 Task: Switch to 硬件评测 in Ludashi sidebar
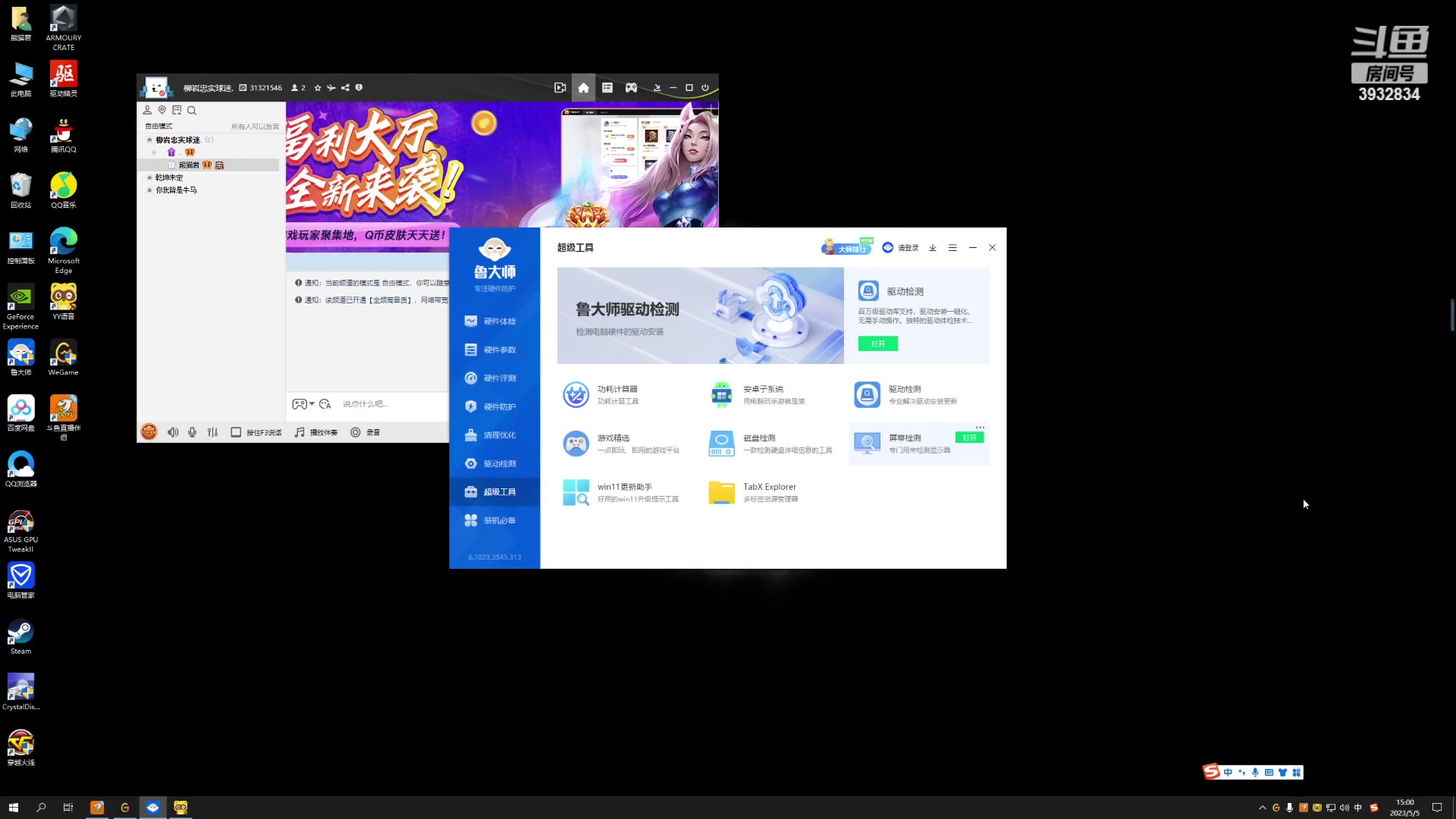coord(494,378)
